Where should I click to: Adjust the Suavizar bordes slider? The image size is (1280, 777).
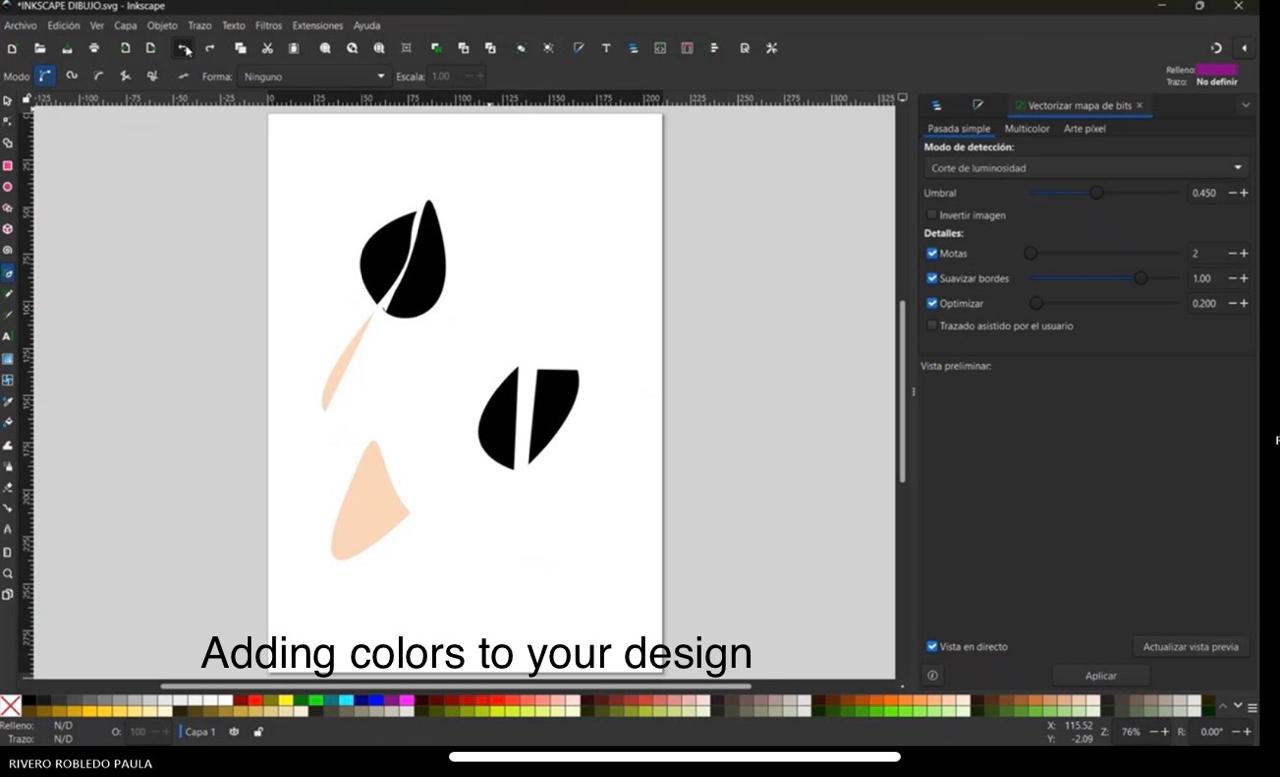click(1104, 278)
